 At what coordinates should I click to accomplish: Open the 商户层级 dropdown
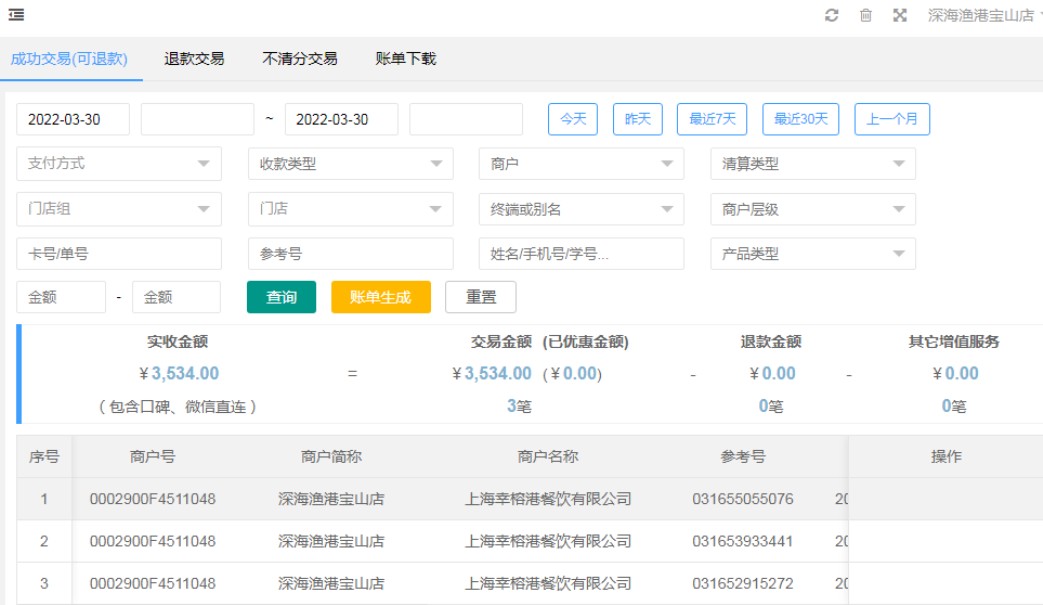[812, 209]
